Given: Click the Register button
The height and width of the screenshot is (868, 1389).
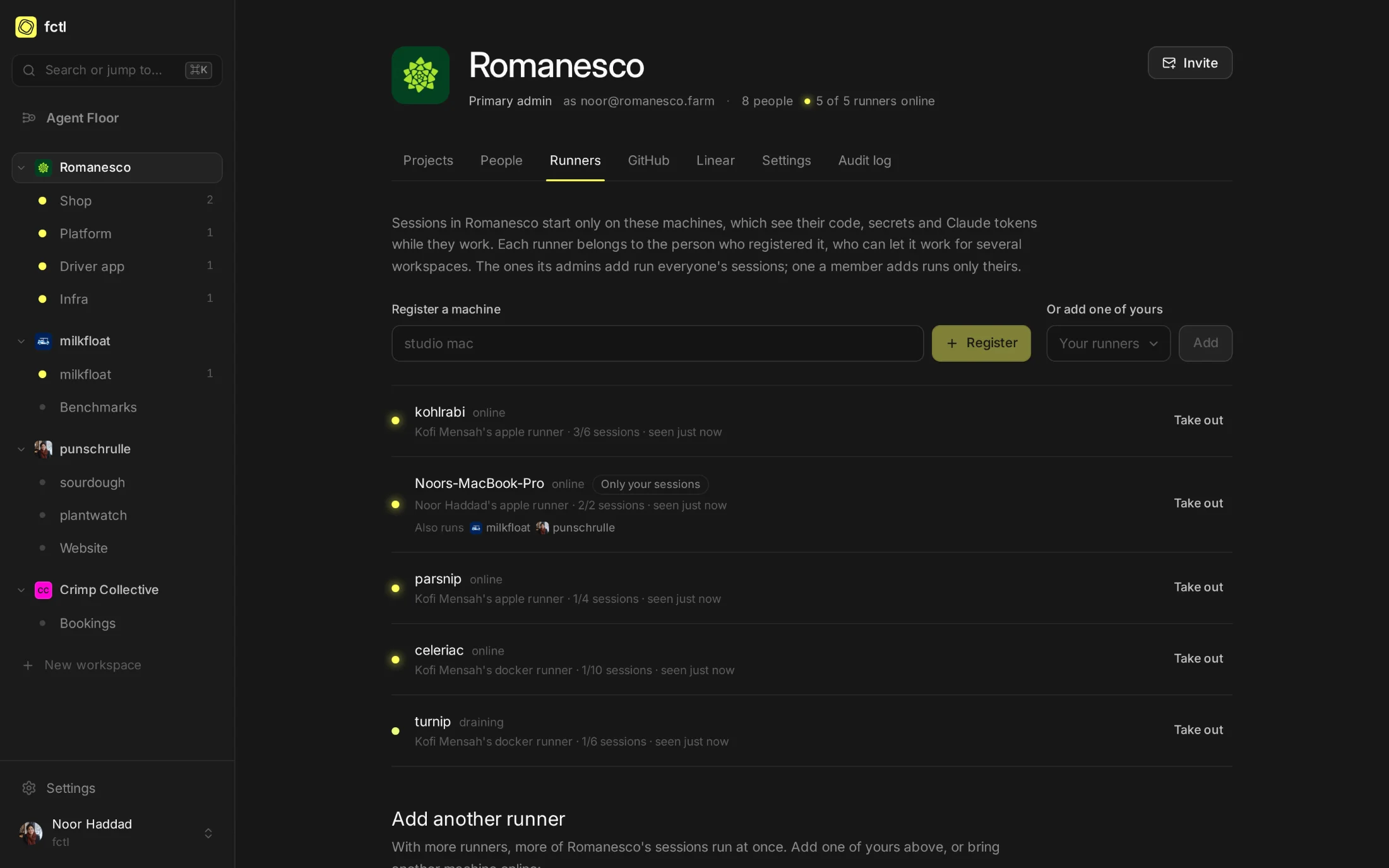Looking at the screenshot, I should click(x=981, y=343).
